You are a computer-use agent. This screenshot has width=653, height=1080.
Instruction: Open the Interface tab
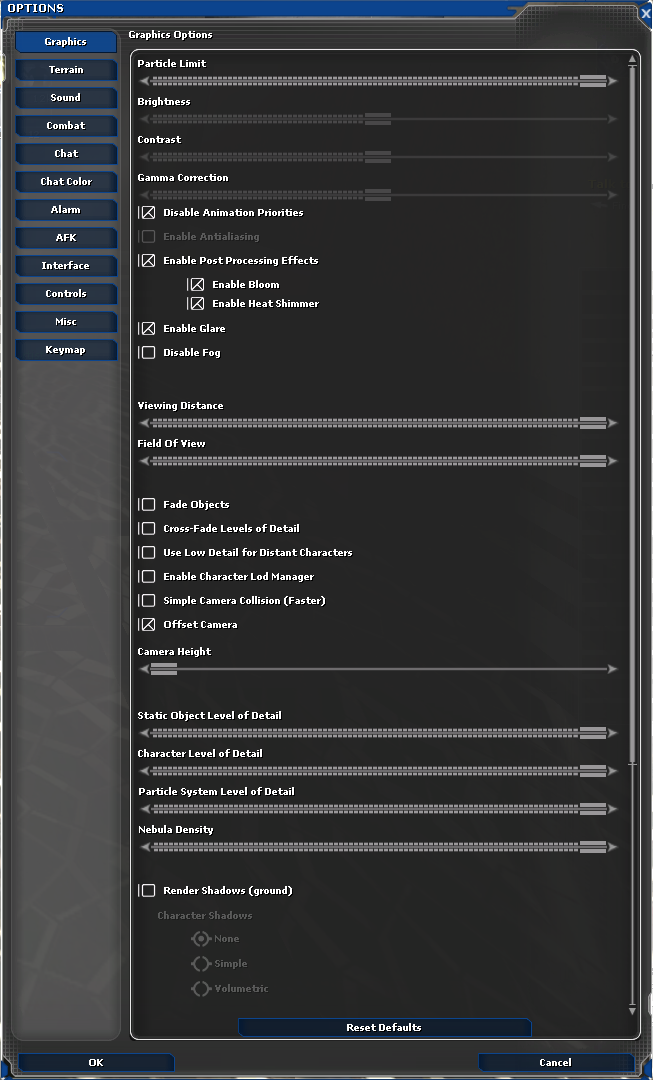click(65, 266)
